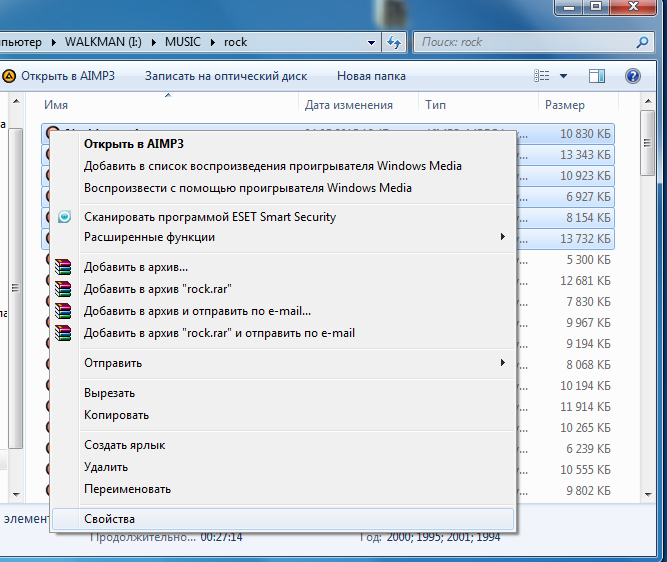Viewport: 667px width, 562px height.
Task: Open the address bar history dropdown
Action: (372, 42)
